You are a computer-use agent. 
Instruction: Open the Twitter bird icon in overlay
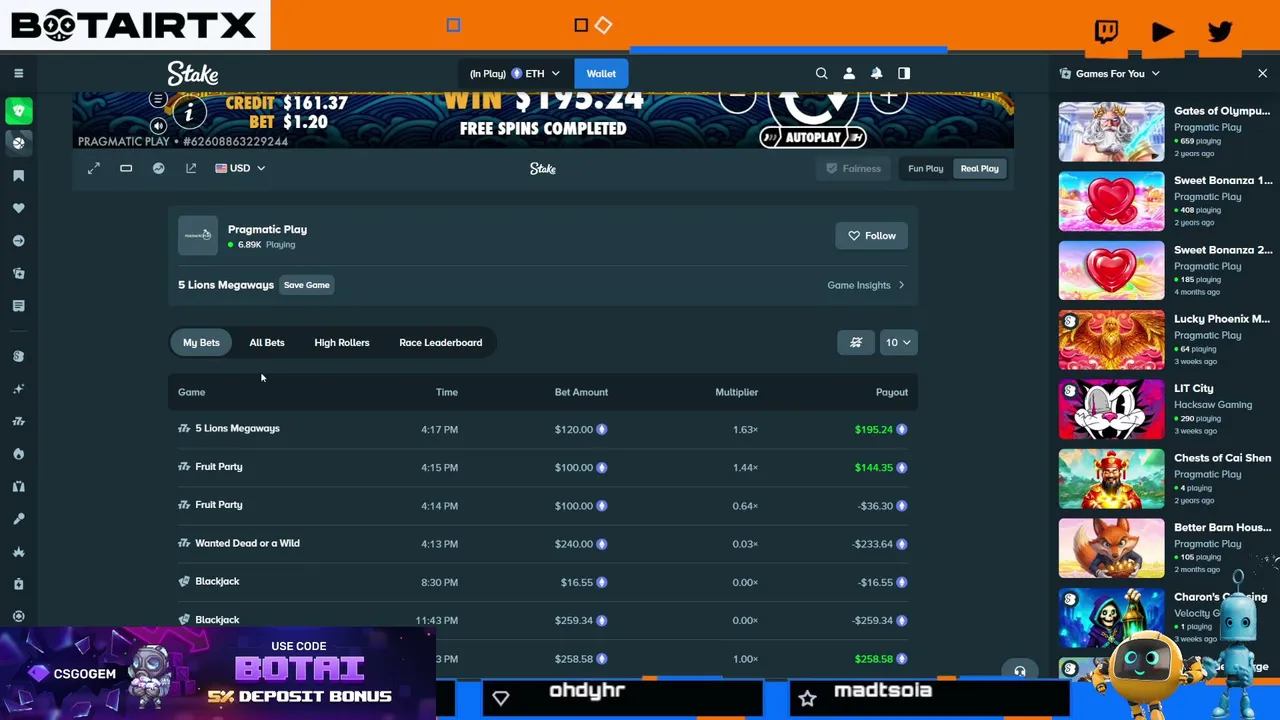[1220, 31]
